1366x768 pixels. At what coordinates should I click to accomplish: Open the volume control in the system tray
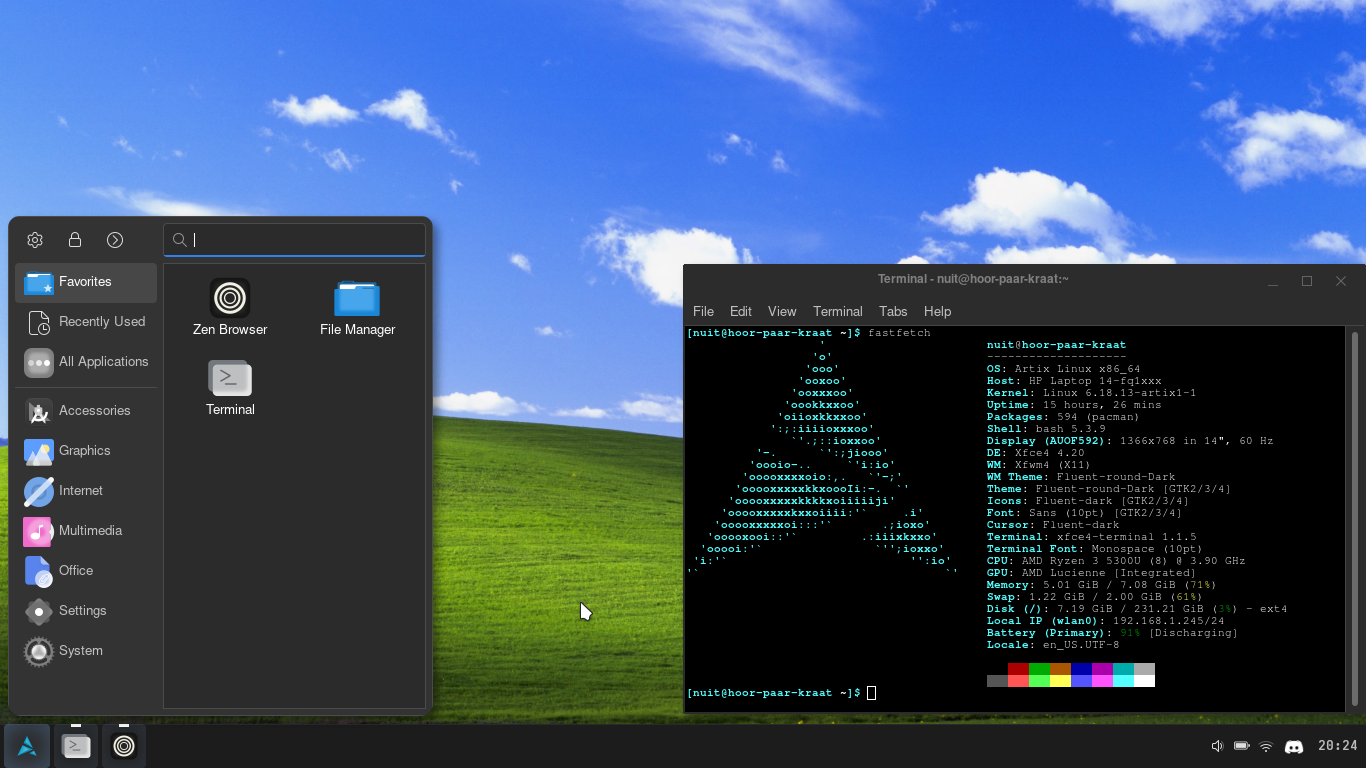tap(1217, 746)
